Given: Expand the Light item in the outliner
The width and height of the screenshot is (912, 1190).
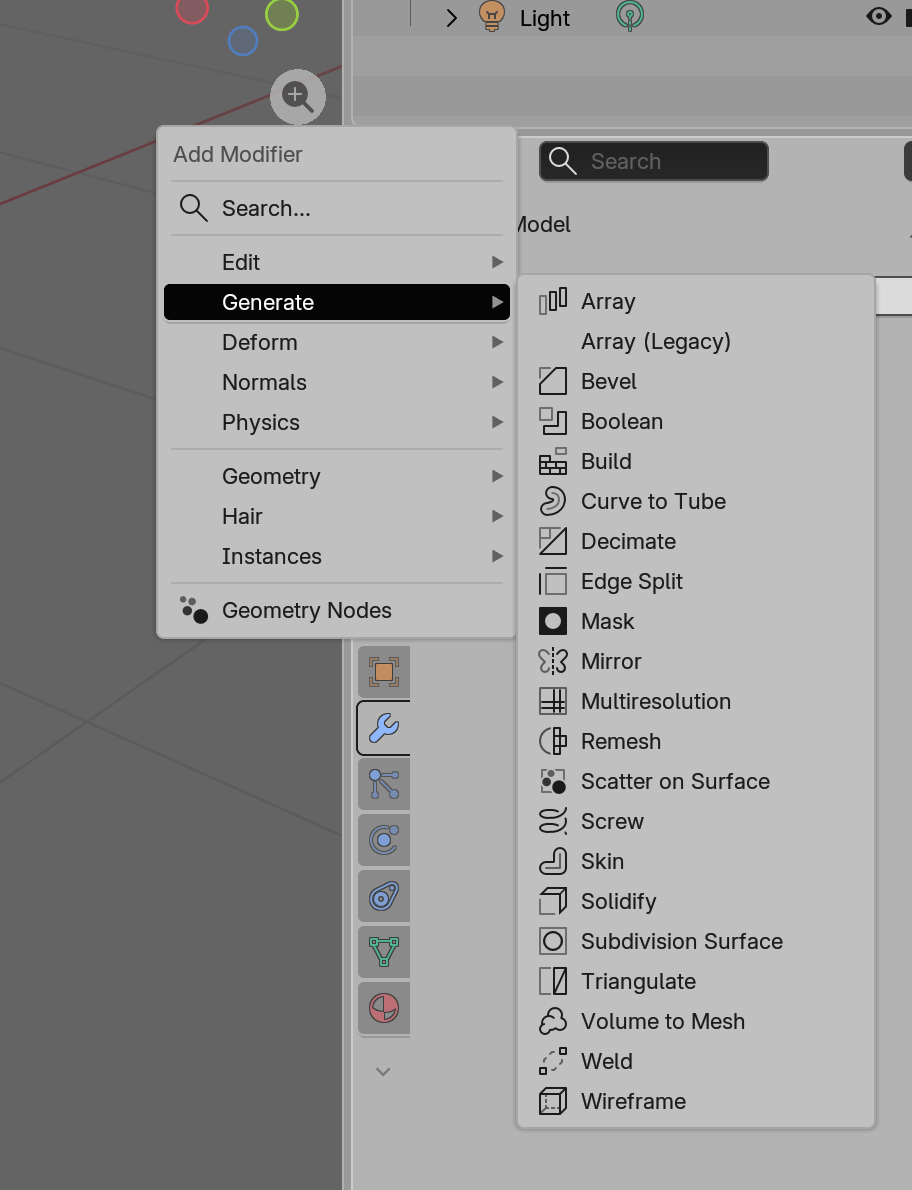Looking at the screenshot, I should pyautogui.click(x=451, y=17).
